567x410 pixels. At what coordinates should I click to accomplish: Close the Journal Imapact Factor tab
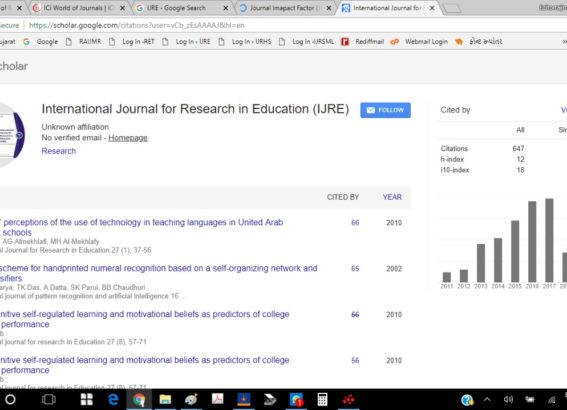click(x=329, y=8)
